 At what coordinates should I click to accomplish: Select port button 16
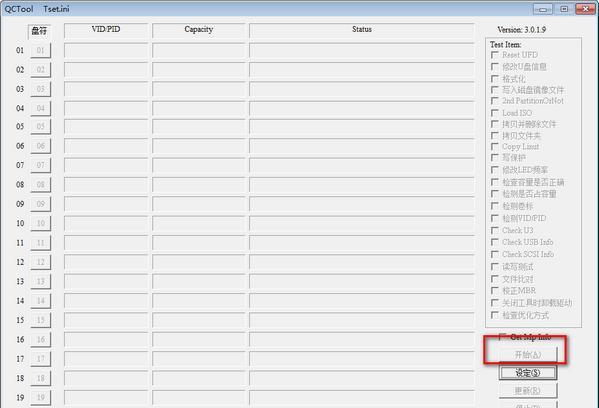pos(40,339)
